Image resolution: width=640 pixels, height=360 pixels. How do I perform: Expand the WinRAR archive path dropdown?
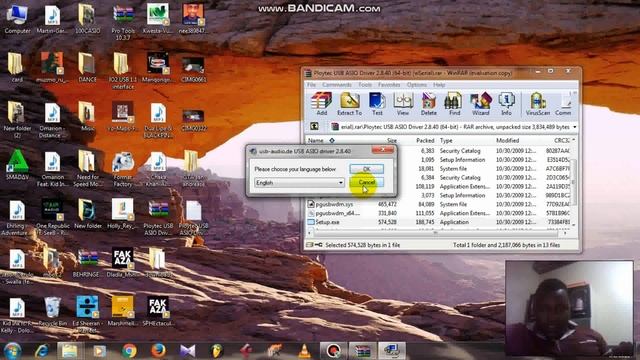pyautogui.click(x=574, y=127)
